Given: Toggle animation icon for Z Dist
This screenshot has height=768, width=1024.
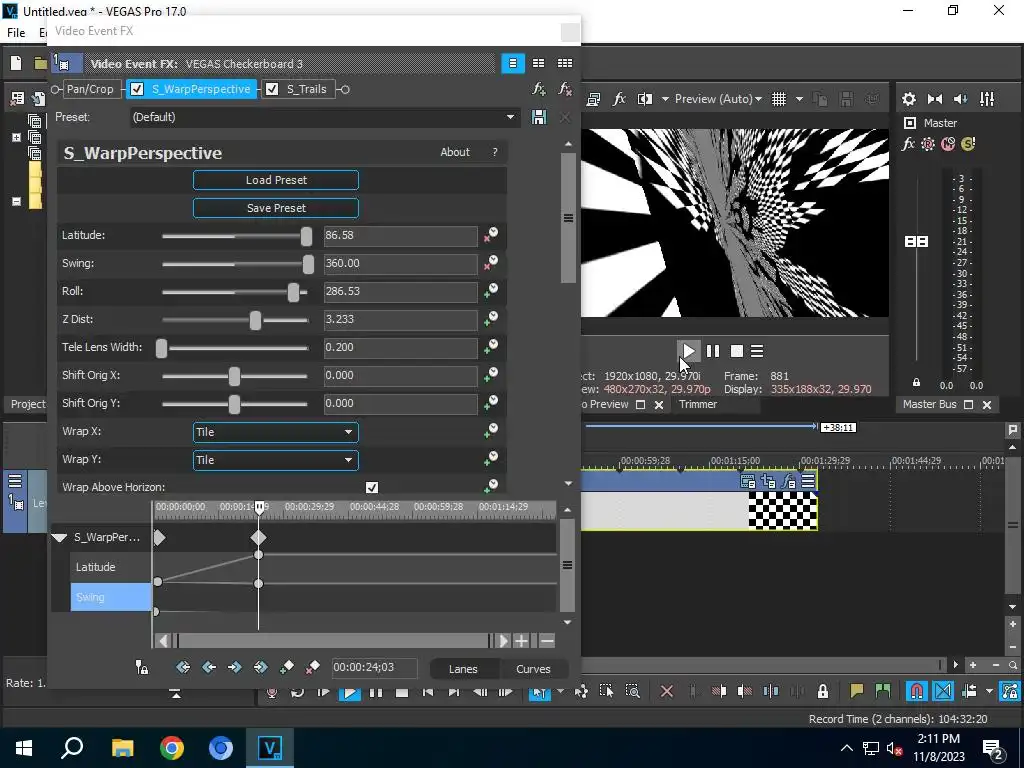Looking at the screenshot, I should click(x=490, y=319).
